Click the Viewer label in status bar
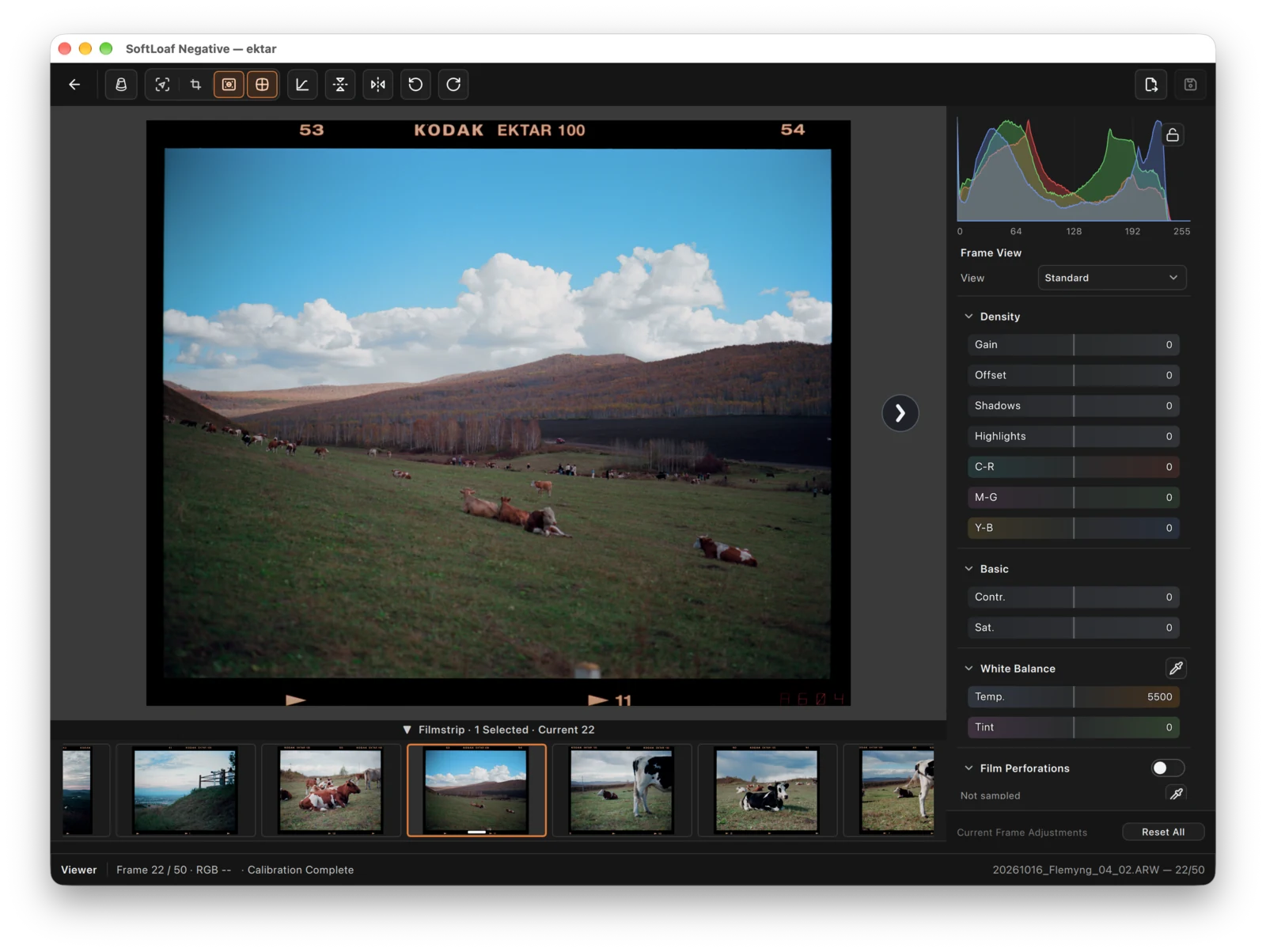 point(79,870)
